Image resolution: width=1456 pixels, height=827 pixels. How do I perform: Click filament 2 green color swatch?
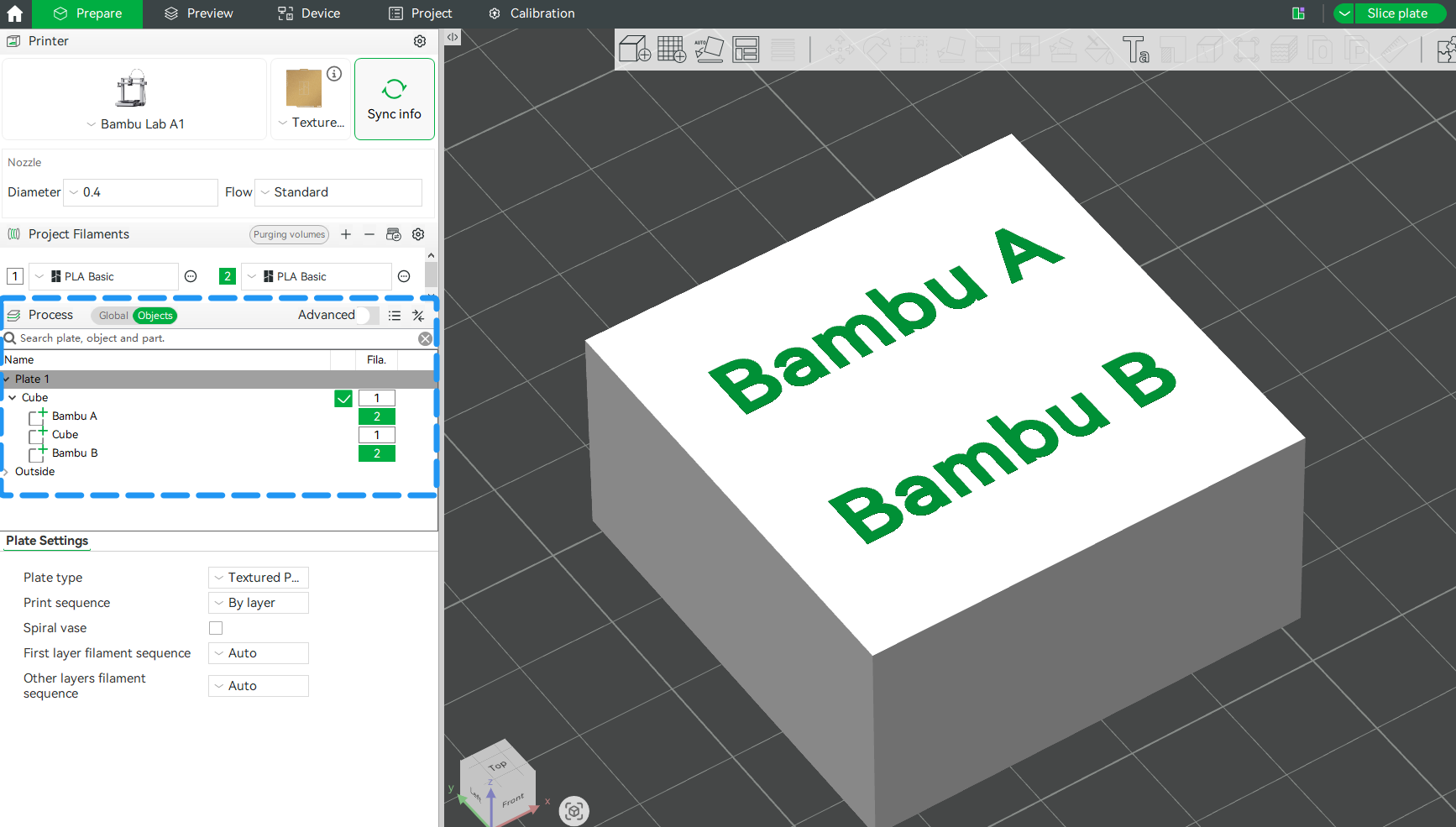228,276
